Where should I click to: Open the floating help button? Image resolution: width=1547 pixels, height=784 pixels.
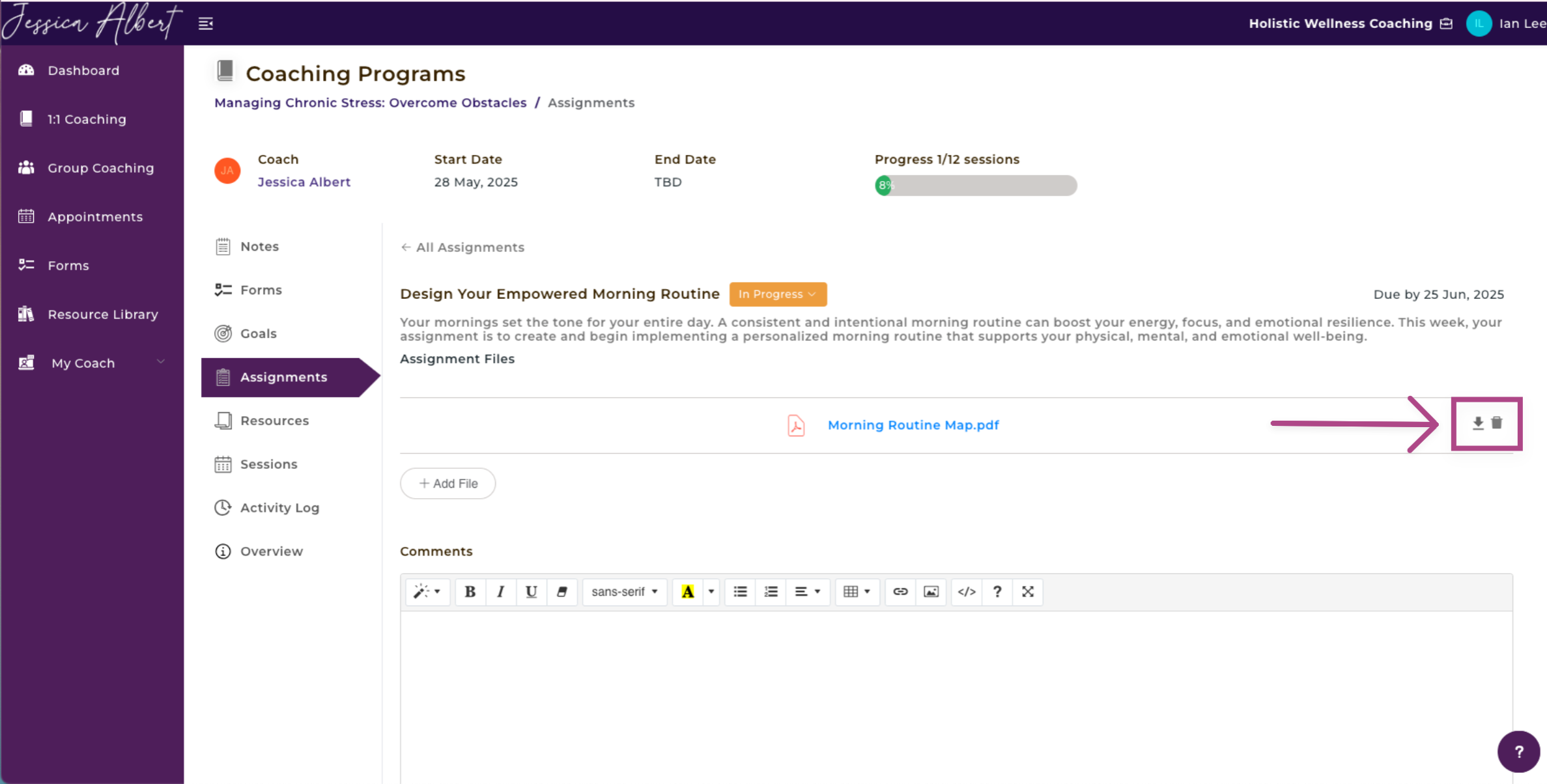click(x=1518, y=752)
